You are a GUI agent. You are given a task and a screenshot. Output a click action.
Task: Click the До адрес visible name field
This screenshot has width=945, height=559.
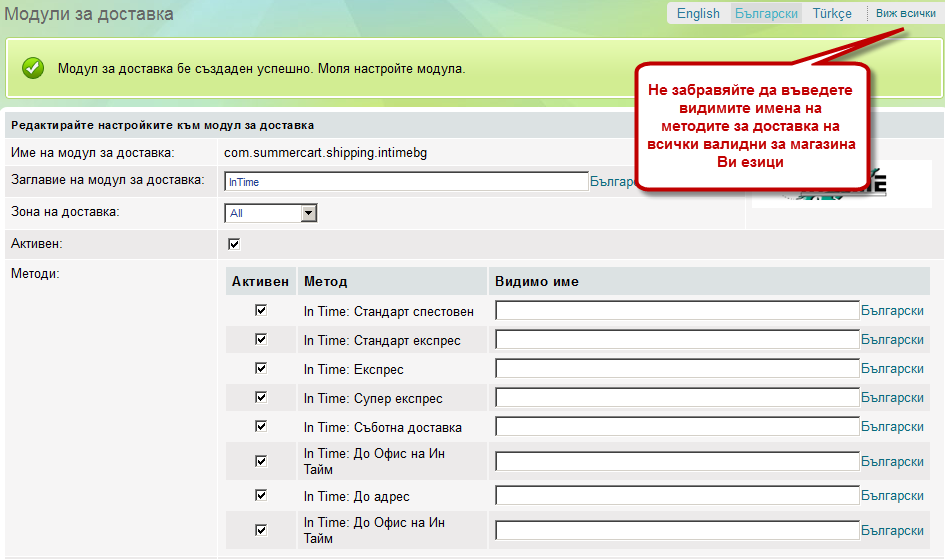point(677,496)
